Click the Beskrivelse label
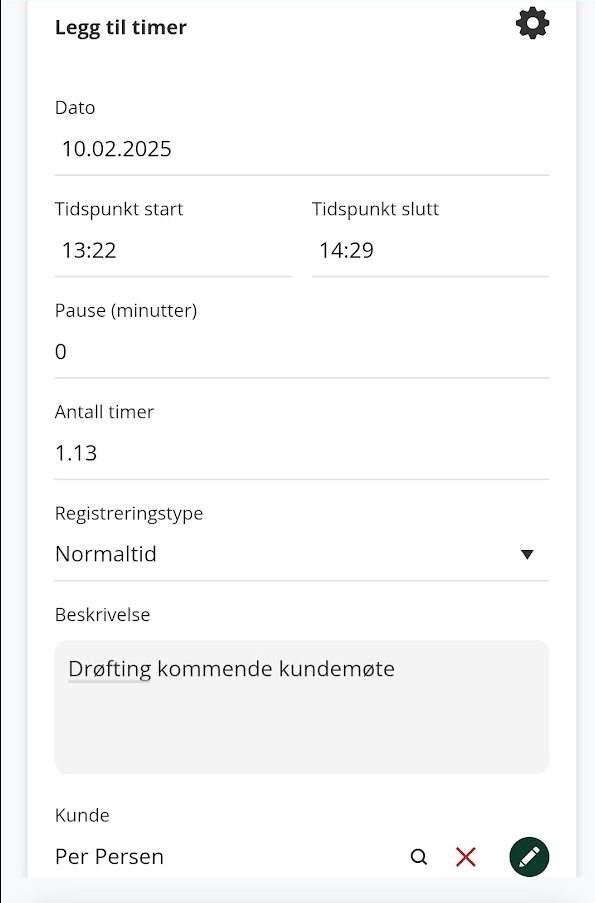 pyautogui.click(x=103, y=614)
